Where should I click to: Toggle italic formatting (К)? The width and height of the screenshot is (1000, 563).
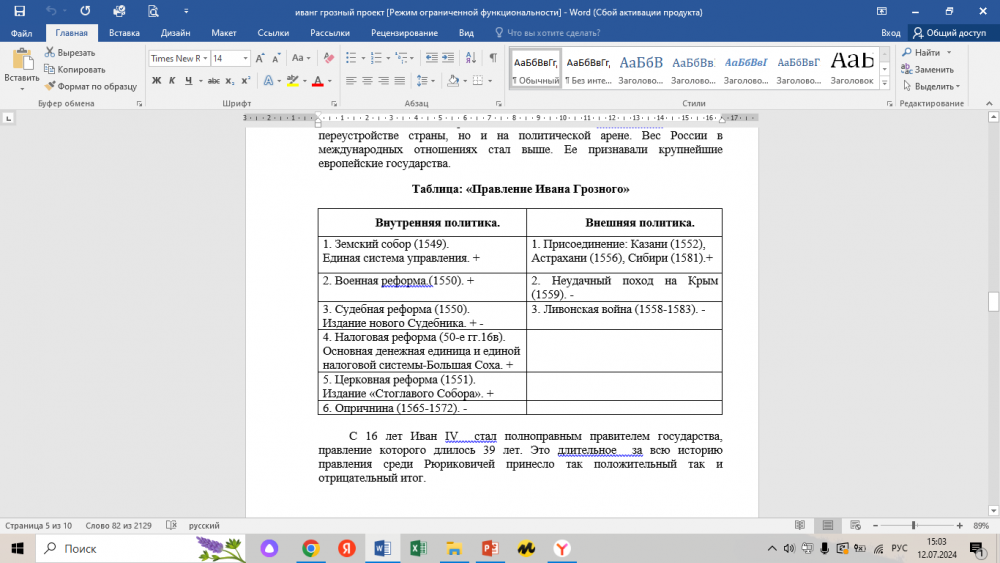tap(172, 81)
